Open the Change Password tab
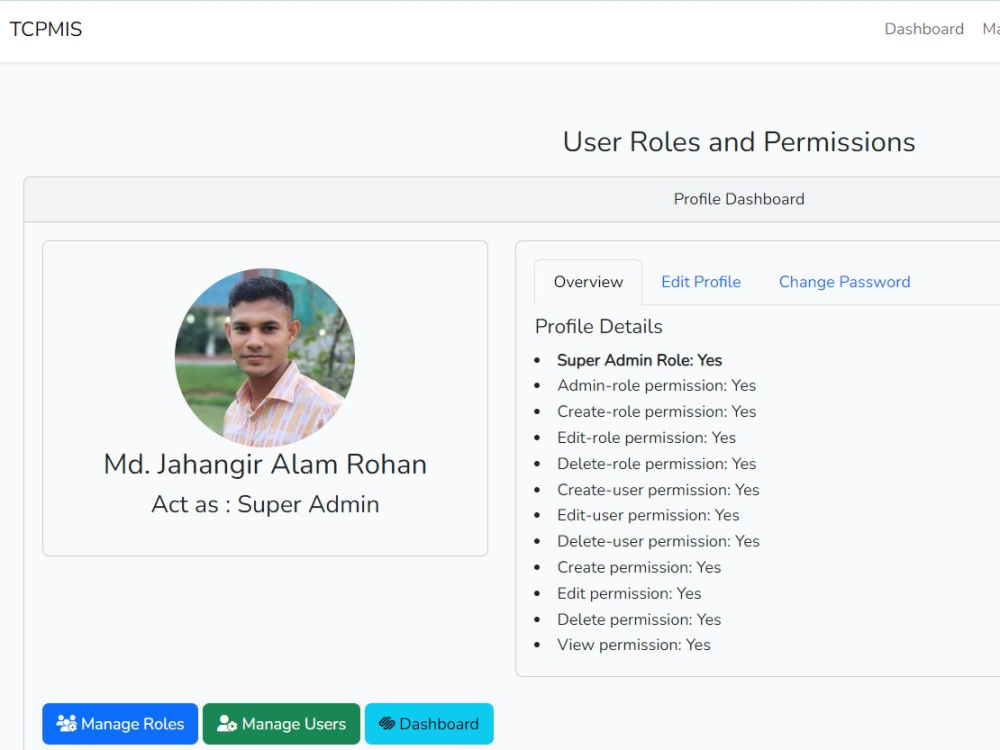1000x750 pixels. coord(844,282)
